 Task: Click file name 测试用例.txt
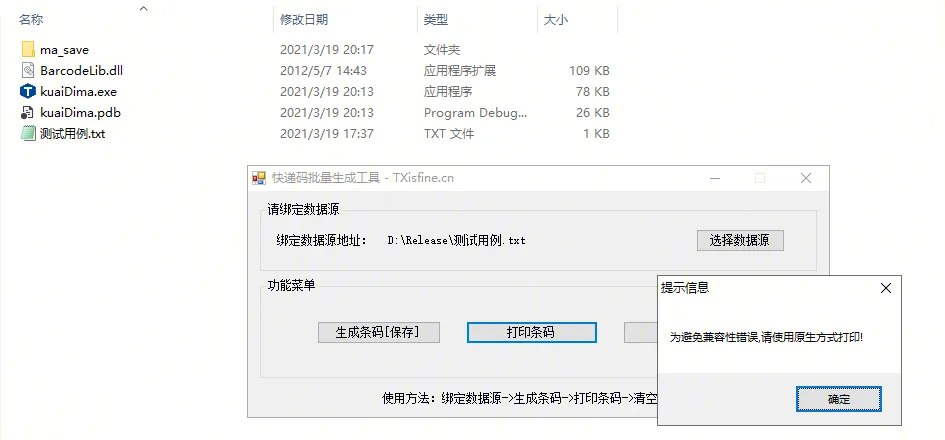click(72, 134)
